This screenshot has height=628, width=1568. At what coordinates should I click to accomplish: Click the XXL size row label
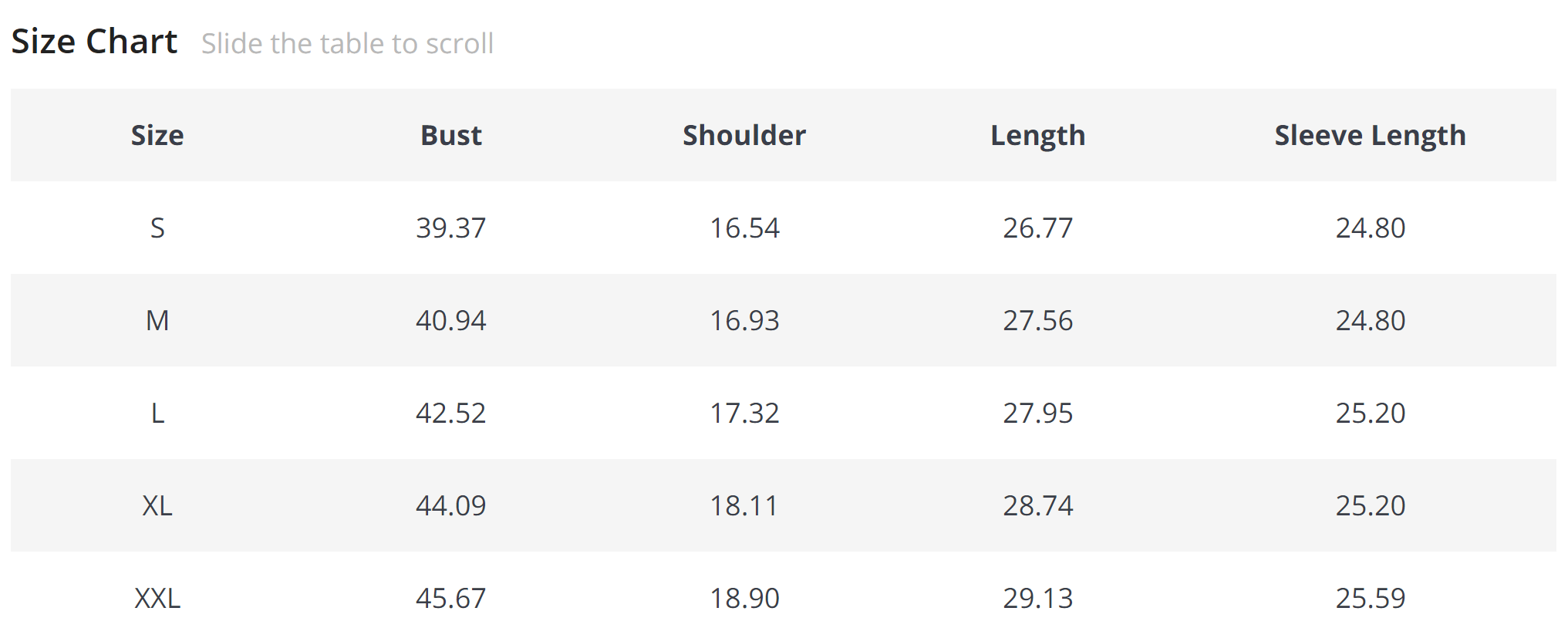(x=157, y=598)
